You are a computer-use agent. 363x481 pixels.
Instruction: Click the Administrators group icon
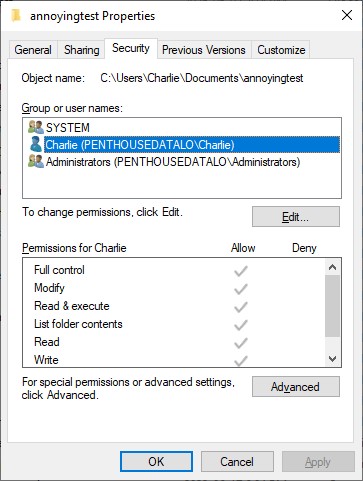coord(36,161)
